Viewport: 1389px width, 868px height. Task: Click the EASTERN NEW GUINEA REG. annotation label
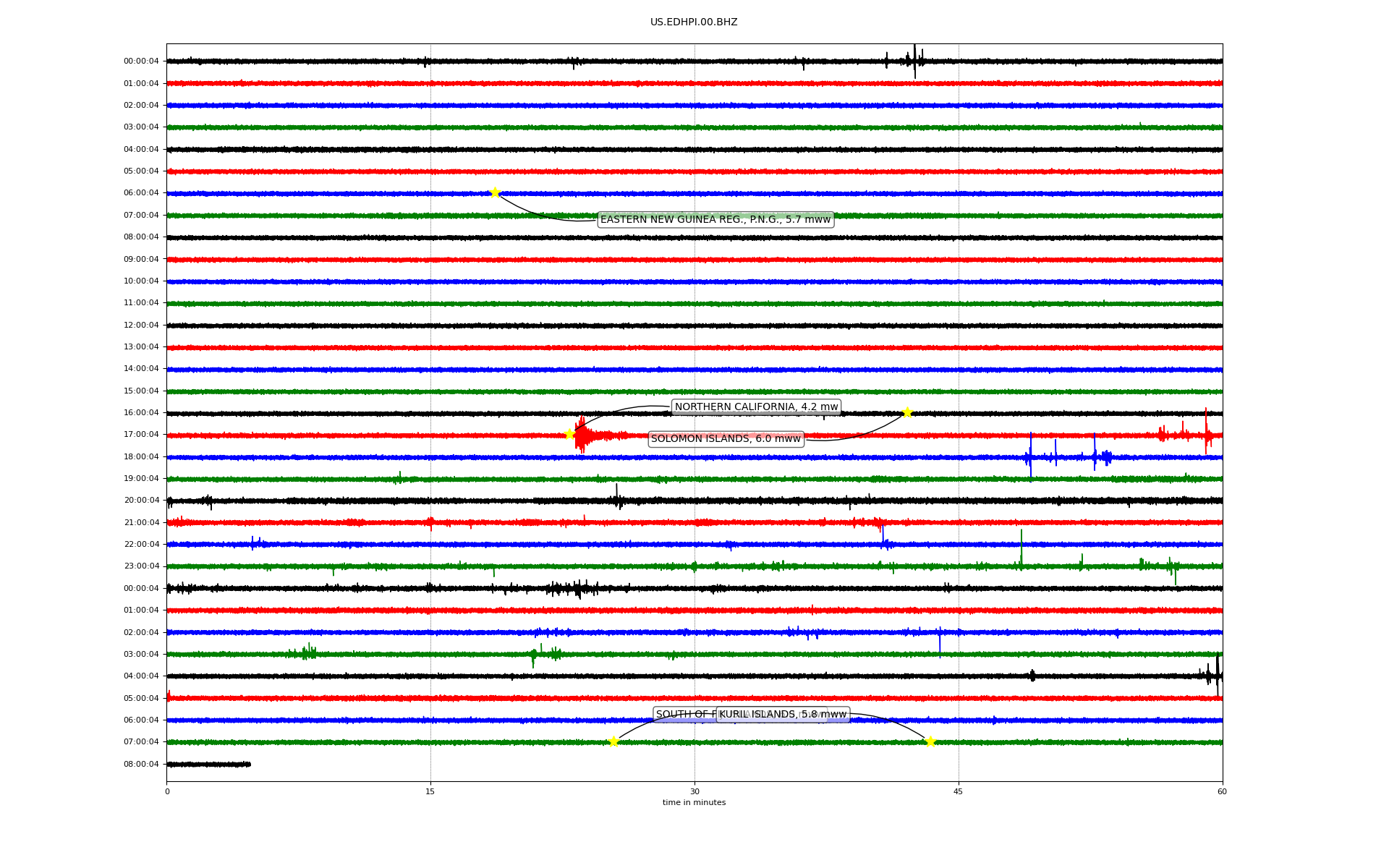coord(715,219)
